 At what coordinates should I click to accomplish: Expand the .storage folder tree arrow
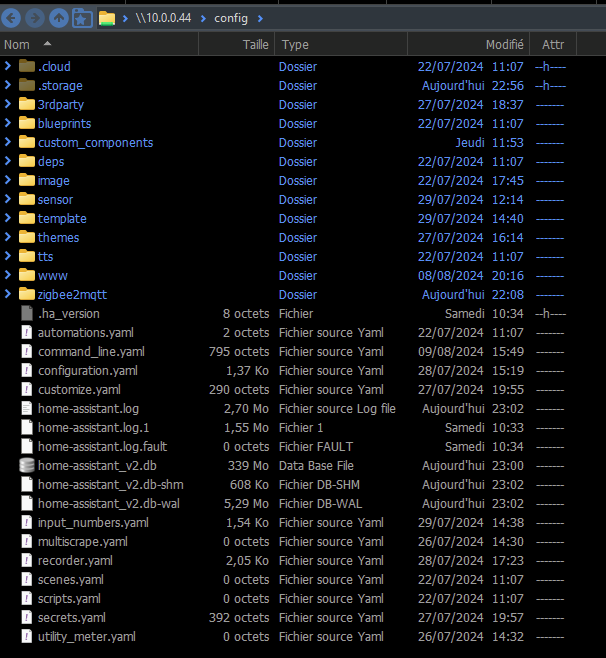8,86
